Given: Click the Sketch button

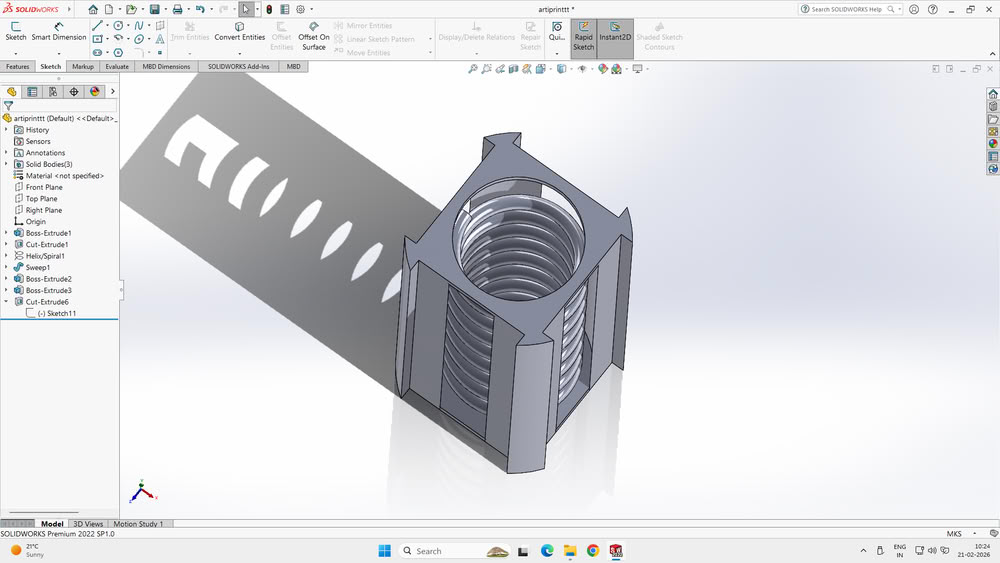Looking at the screenshot, I should pos(16,31).
